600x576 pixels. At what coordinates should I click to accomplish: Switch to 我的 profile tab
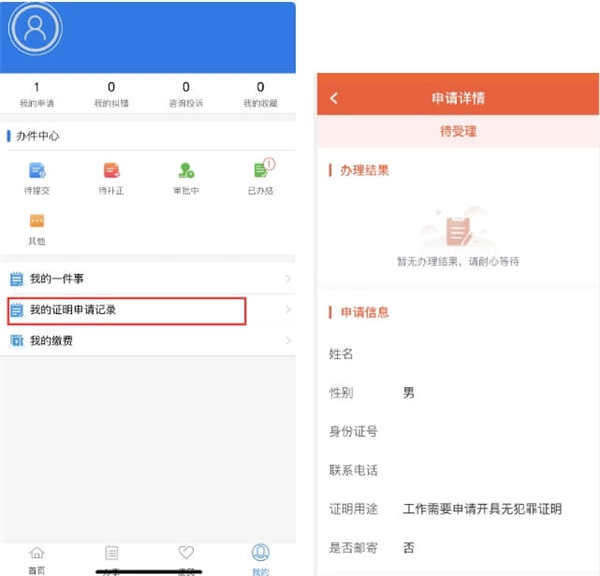(261, 560)
